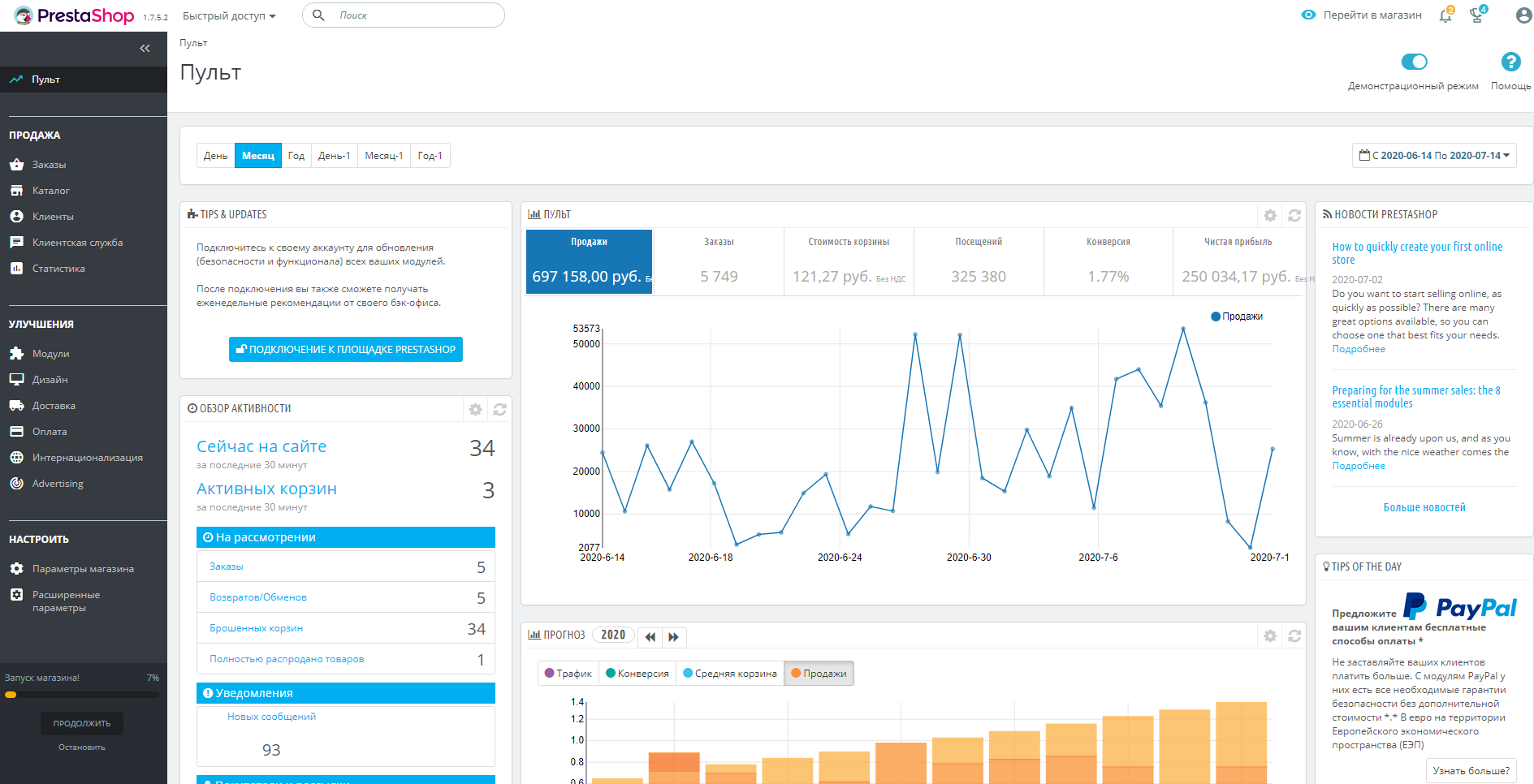Open the Customers (Клиенты) sidebar item
This screenshot has height=784, width=1534.
tap(53, 217)
